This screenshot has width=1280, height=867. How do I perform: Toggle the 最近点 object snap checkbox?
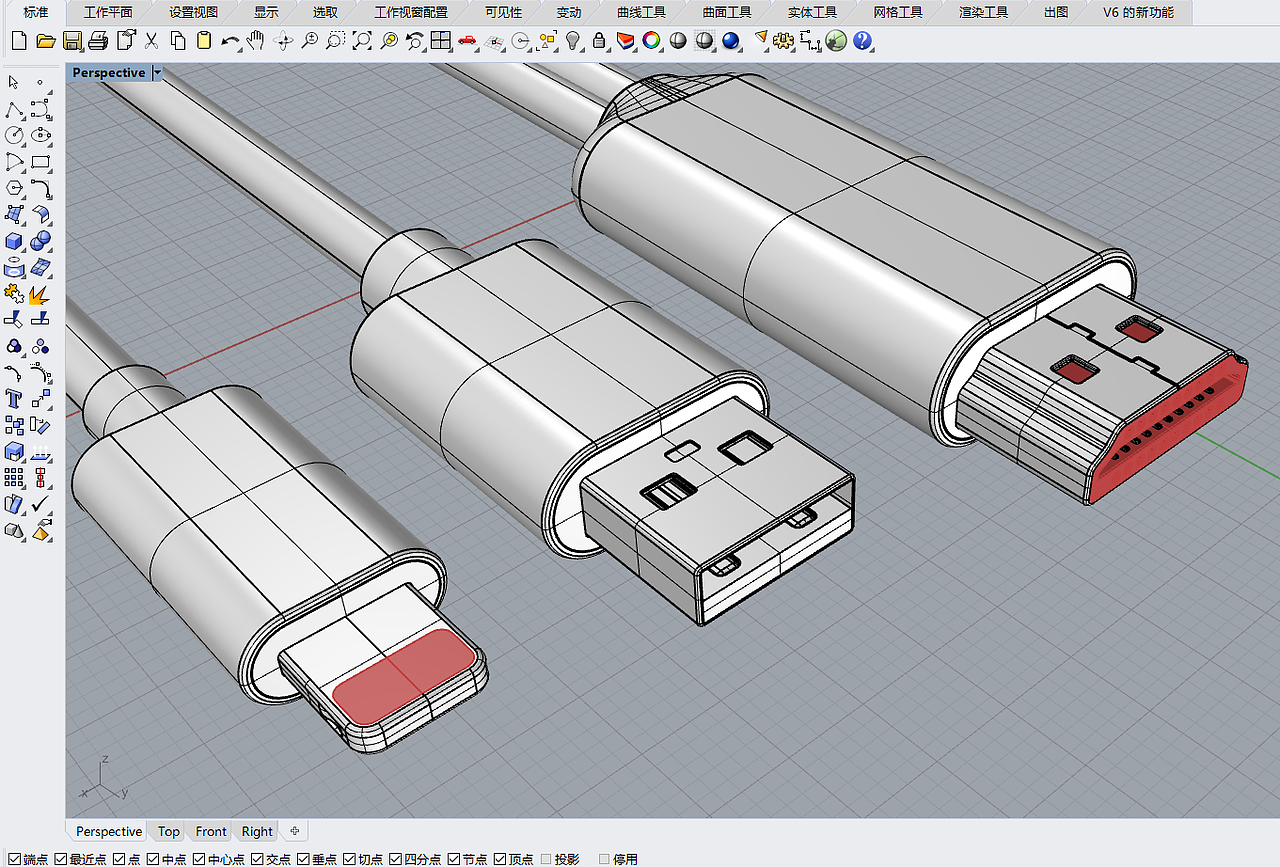coord(60,859)
